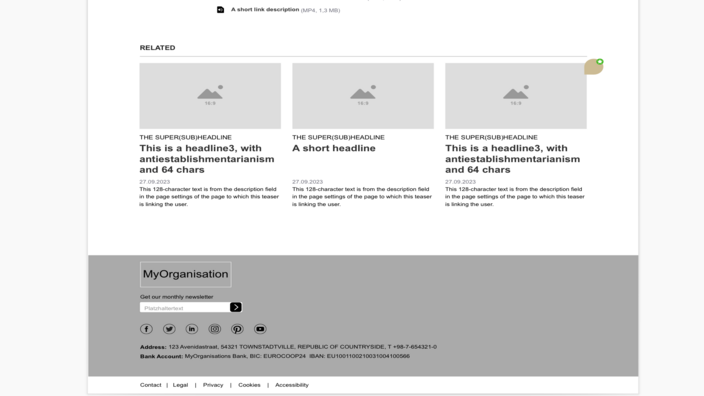Focus the newsletter email input field
Viewport: 704px width, 396px height.
[185, 308]
